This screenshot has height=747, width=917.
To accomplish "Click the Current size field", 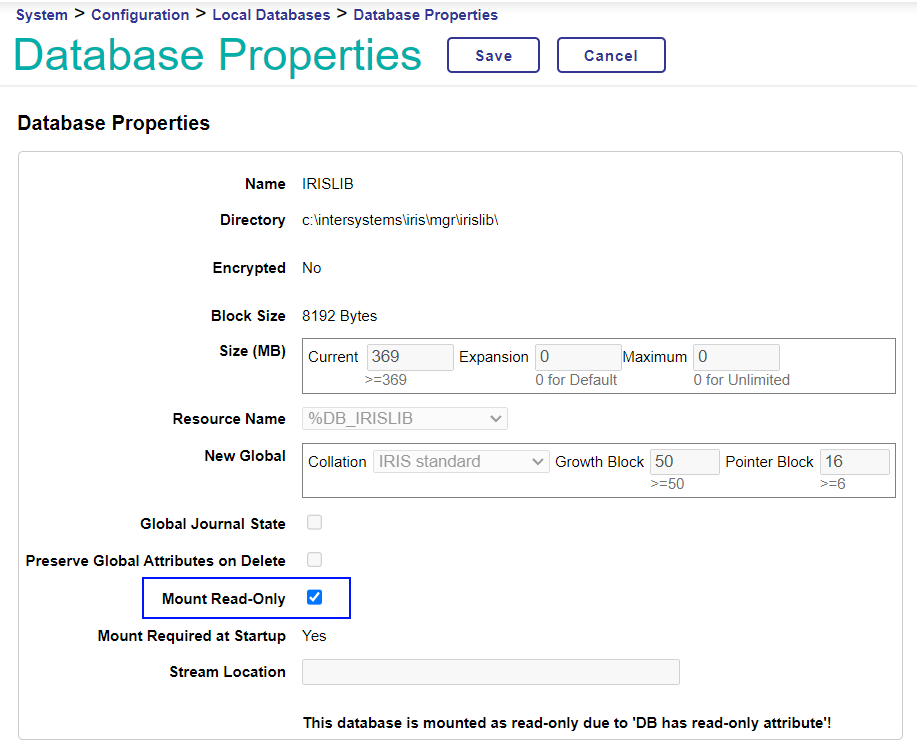I will pyautogui.click(x=410, y=357).
